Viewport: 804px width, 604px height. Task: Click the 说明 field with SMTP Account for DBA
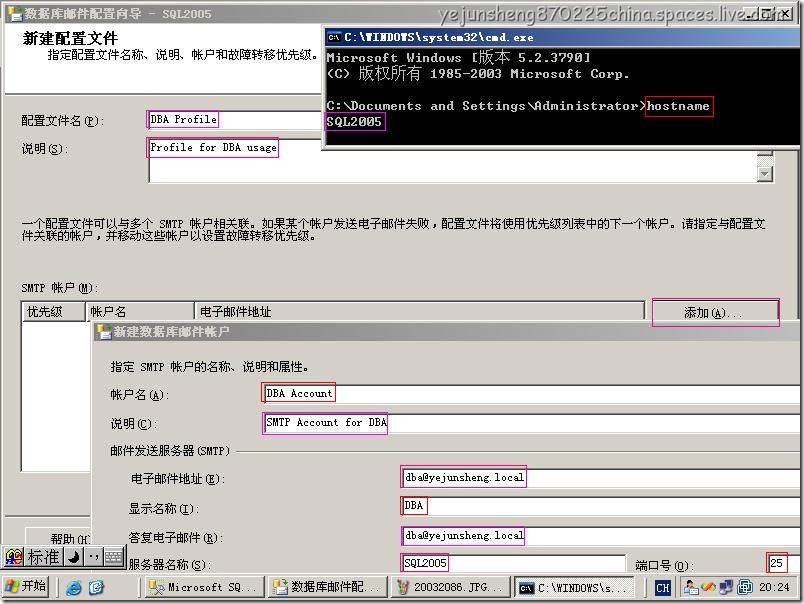[531, 423]
